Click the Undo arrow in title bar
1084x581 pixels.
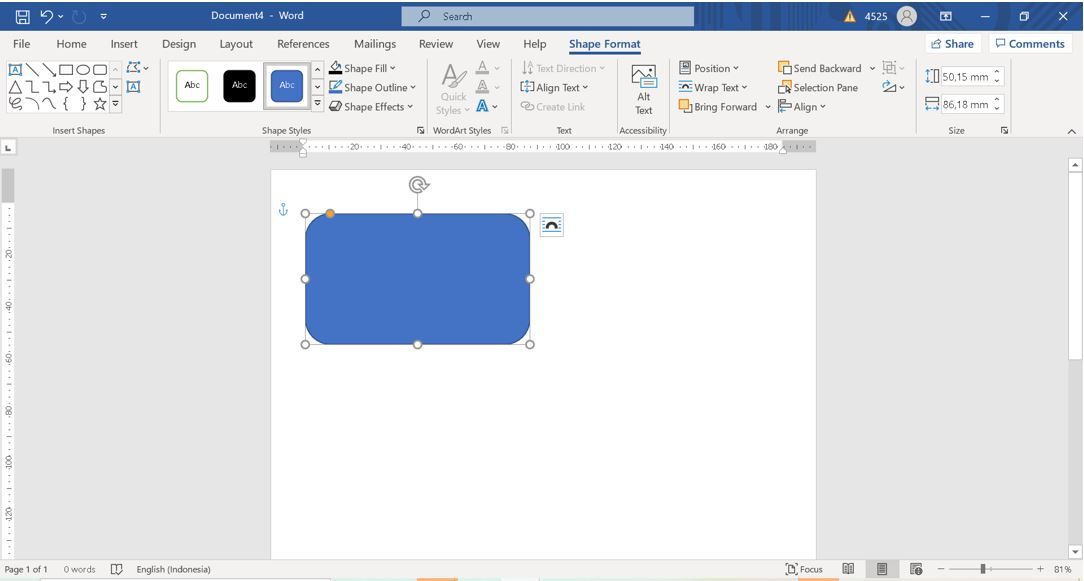[46, 16]
